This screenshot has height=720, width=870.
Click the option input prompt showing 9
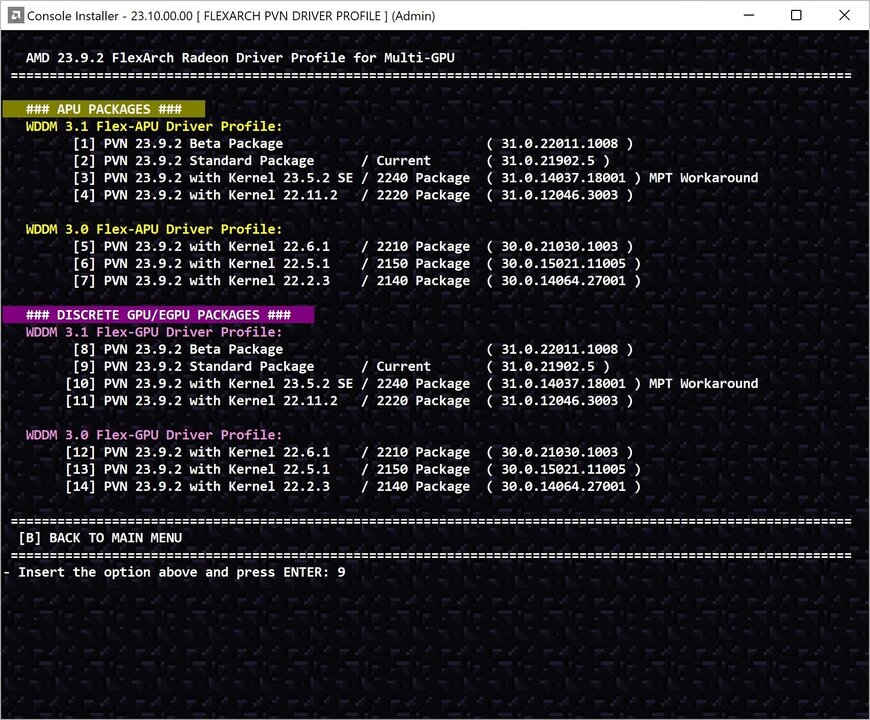(180, 572)
